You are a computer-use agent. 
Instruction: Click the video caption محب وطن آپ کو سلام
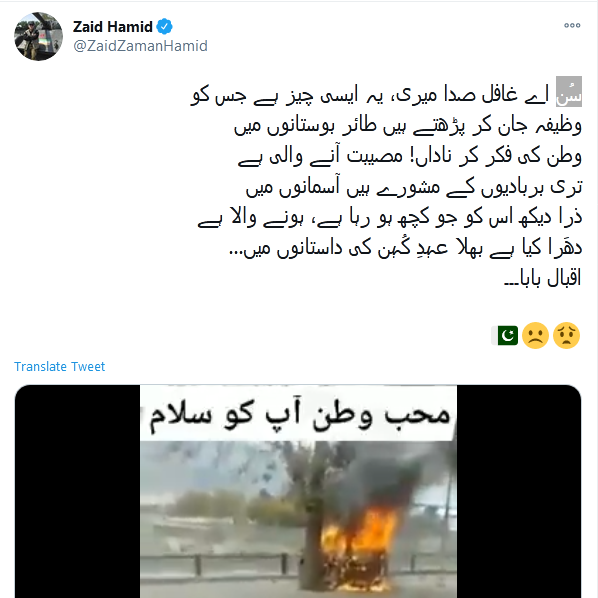tap(299, 415)
